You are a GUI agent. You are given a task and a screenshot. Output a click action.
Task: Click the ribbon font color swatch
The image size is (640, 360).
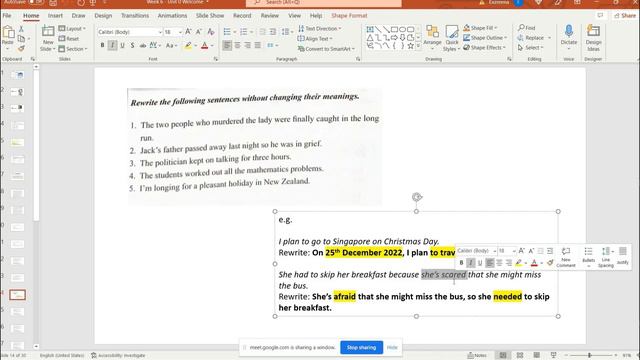[204, 45]
